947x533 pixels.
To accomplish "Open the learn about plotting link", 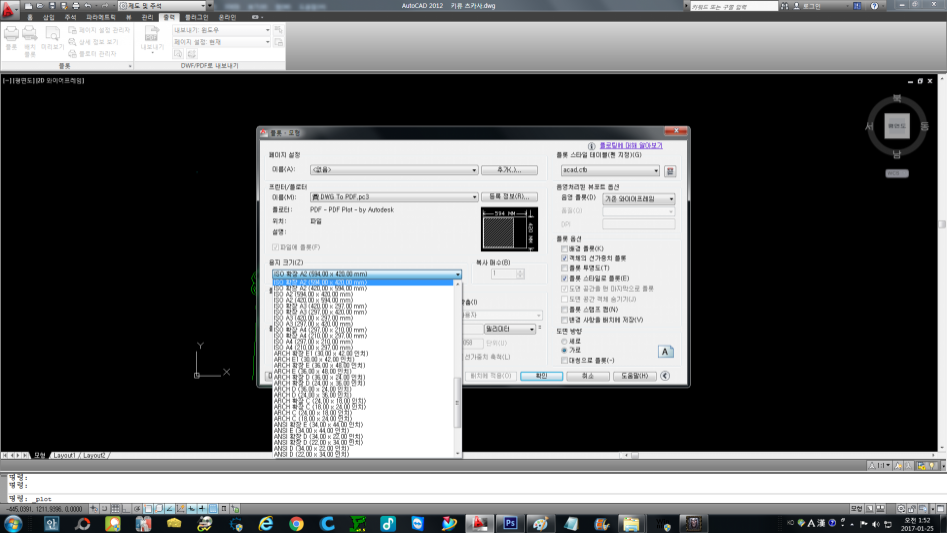I will point(631,146).
